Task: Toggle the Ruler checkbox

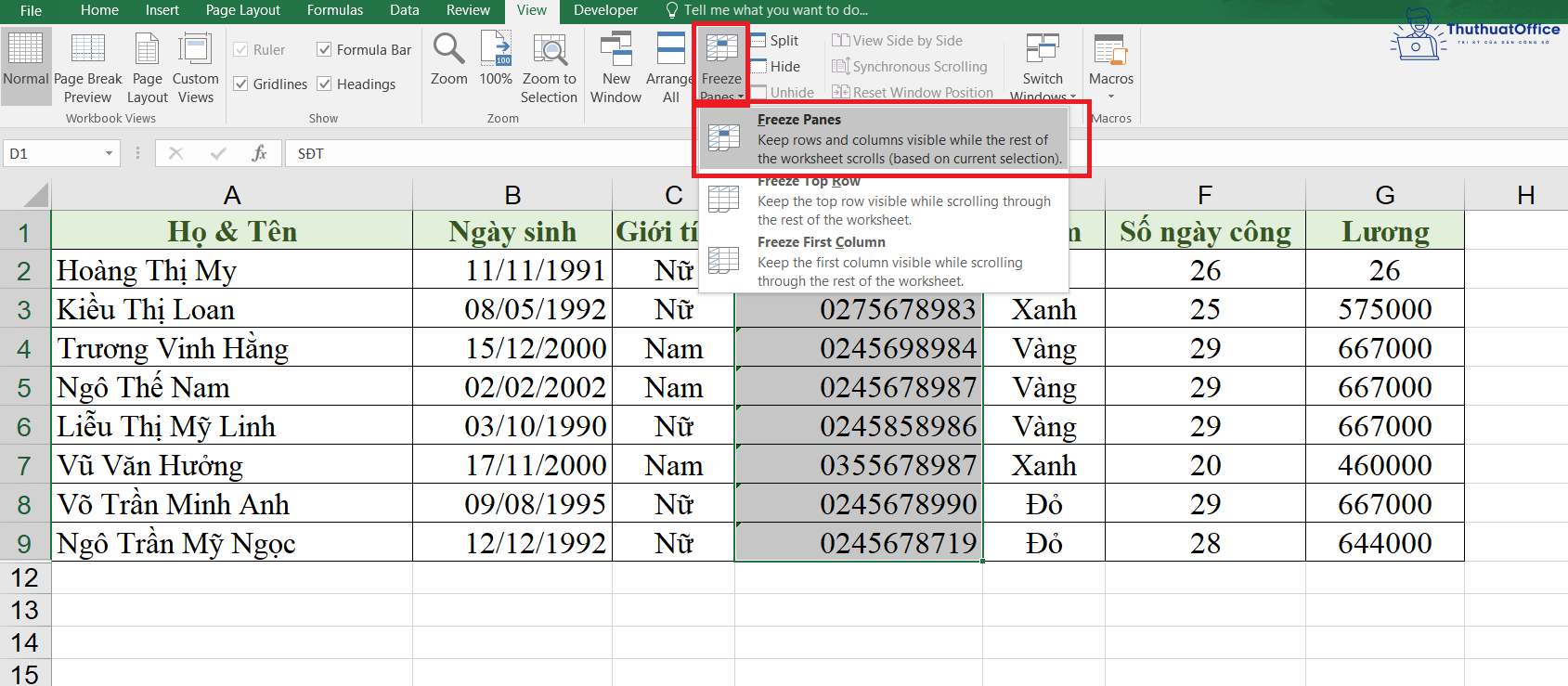Action: (240, 50)
